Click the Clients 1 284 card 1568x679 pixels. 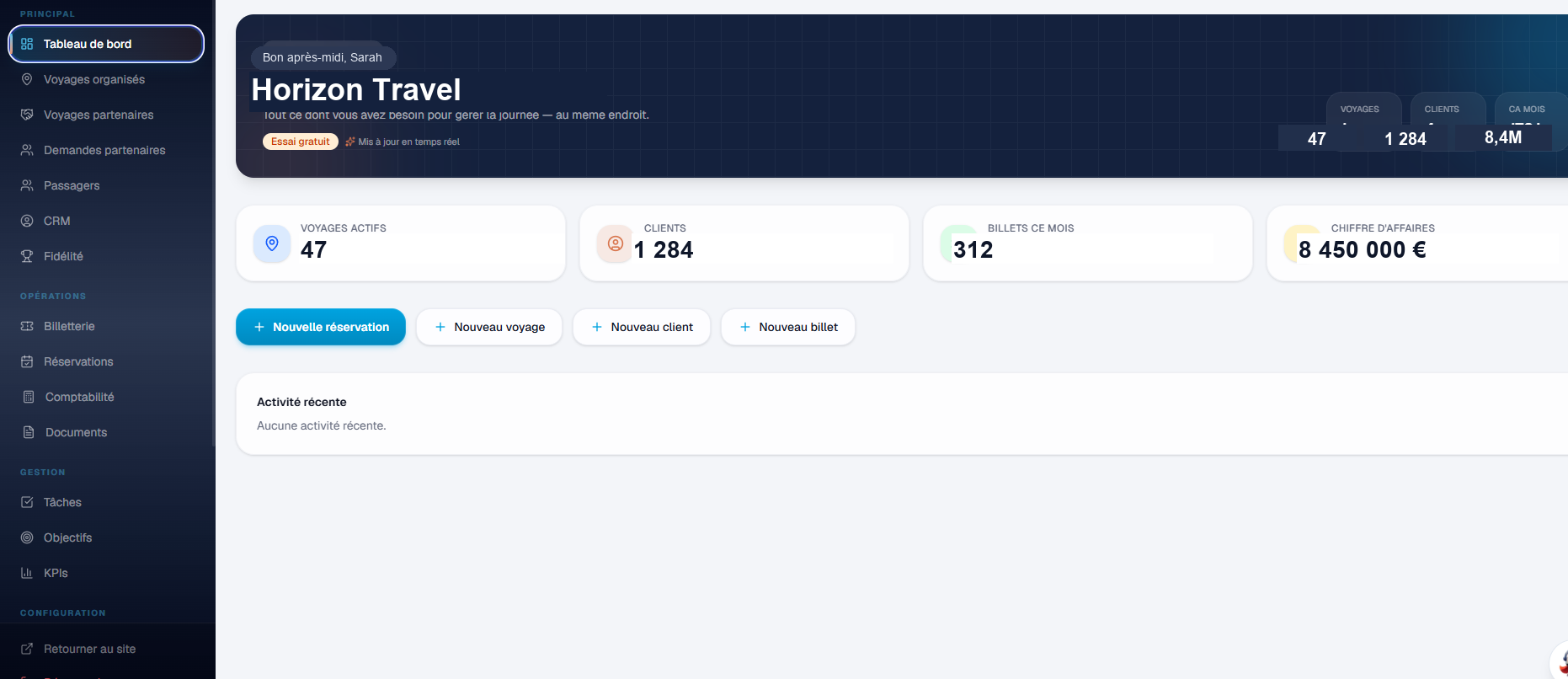click(744, 243)
